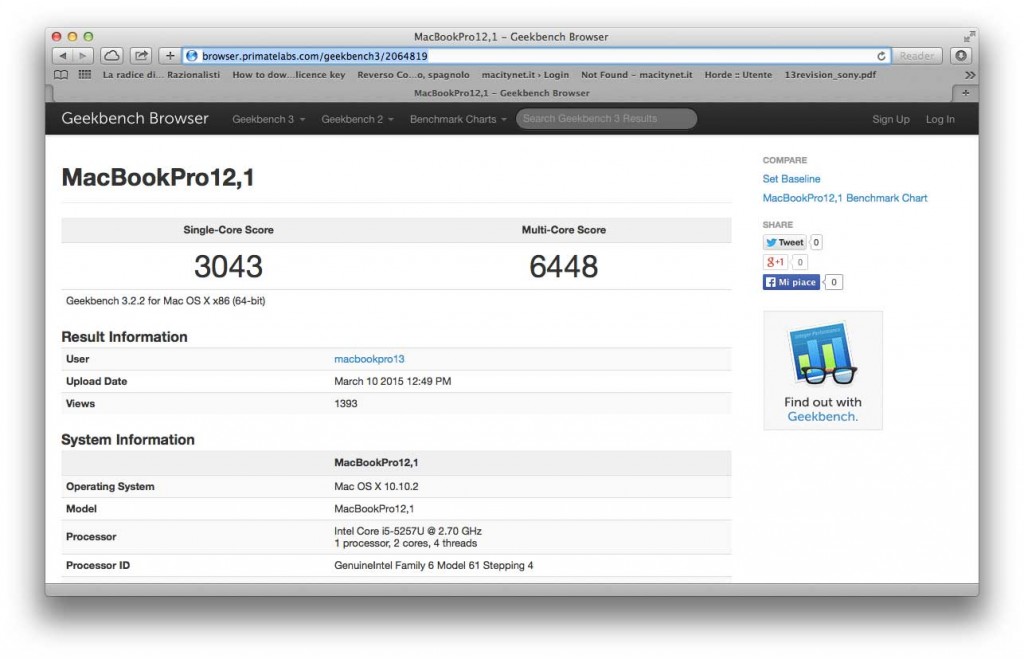This screenshot has height=659, width=1024.
Task: Click Sign Up in the navbar
Action: pos(891,119)
